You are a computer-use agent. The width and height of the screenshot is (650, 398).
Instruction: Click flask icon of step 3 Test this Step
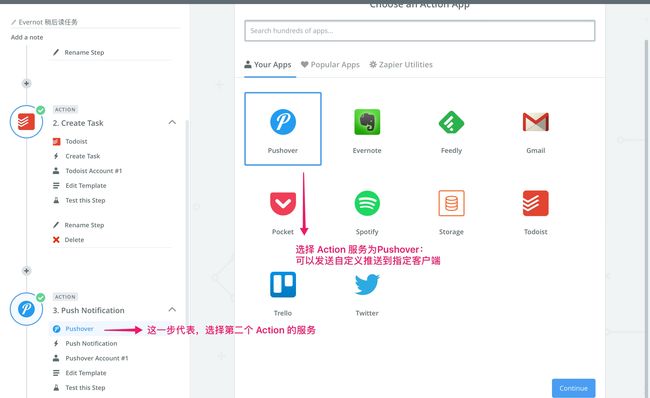click(56, 388)
